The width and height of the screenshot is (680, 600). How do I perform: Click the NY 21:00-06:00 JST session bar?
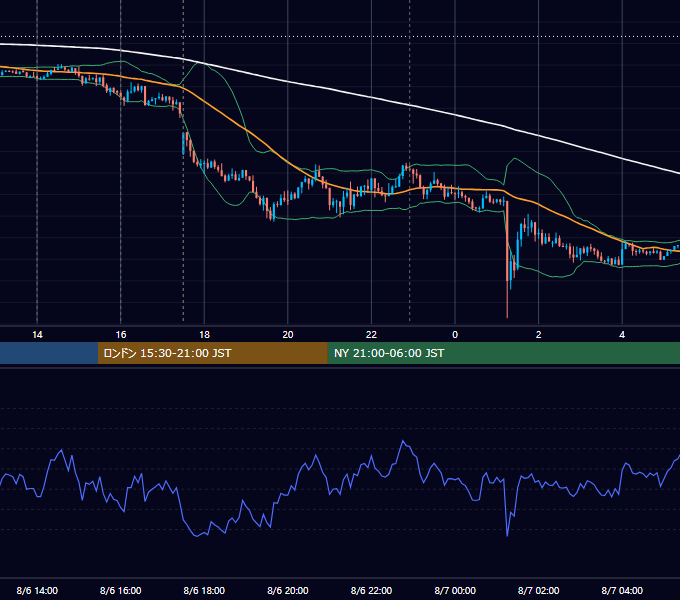tap(503, 353)
